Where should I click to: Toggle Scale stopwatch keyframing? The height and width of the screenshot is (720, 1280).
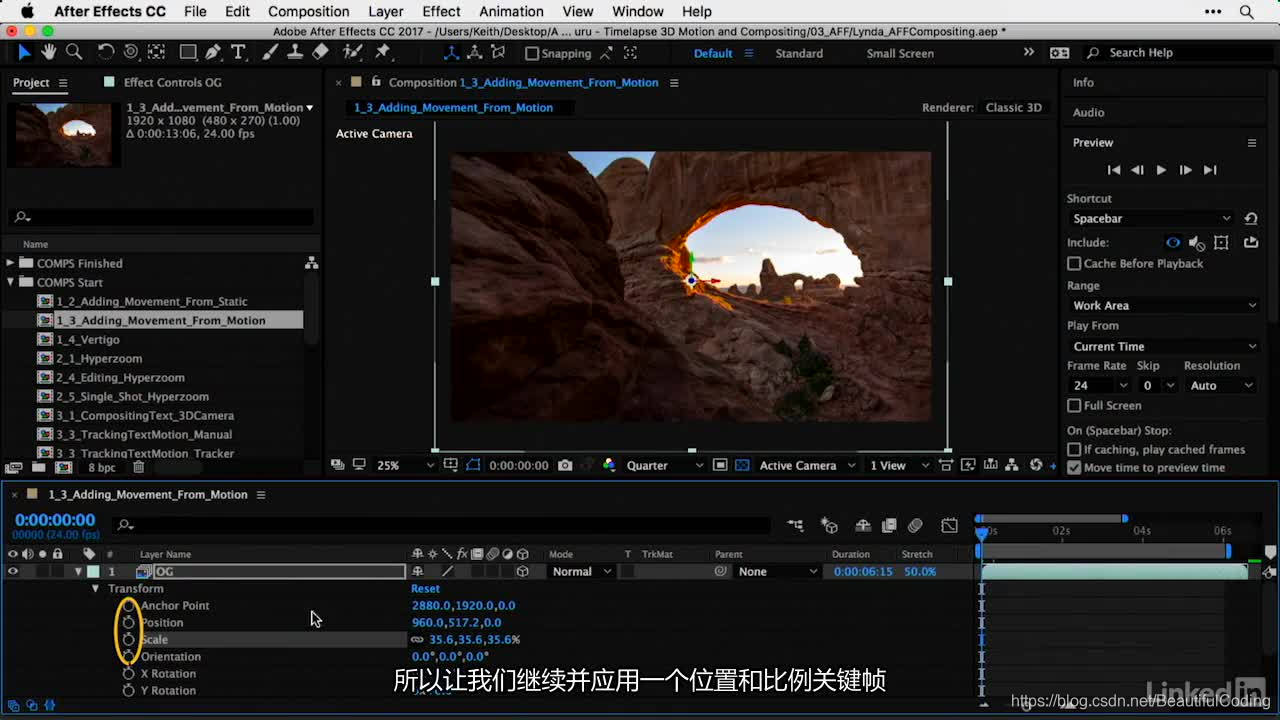[128, 639]
